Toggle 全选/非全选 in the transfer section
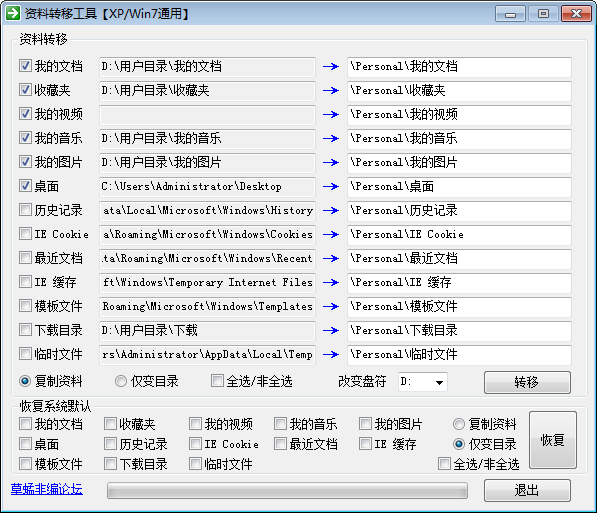The height and width of the screenshot is (513, 597). tap(217, 381)
